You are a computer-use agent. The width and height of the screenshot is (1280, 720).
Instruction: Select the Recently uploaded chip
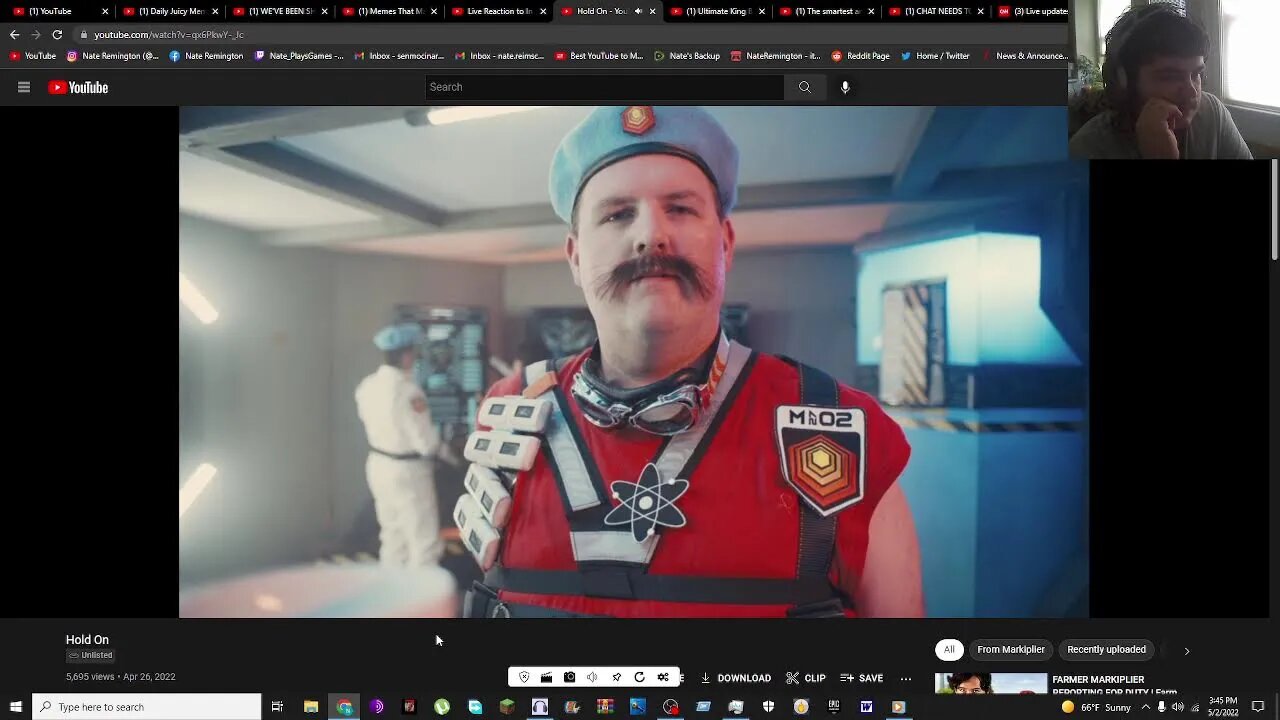(1106, 650)
